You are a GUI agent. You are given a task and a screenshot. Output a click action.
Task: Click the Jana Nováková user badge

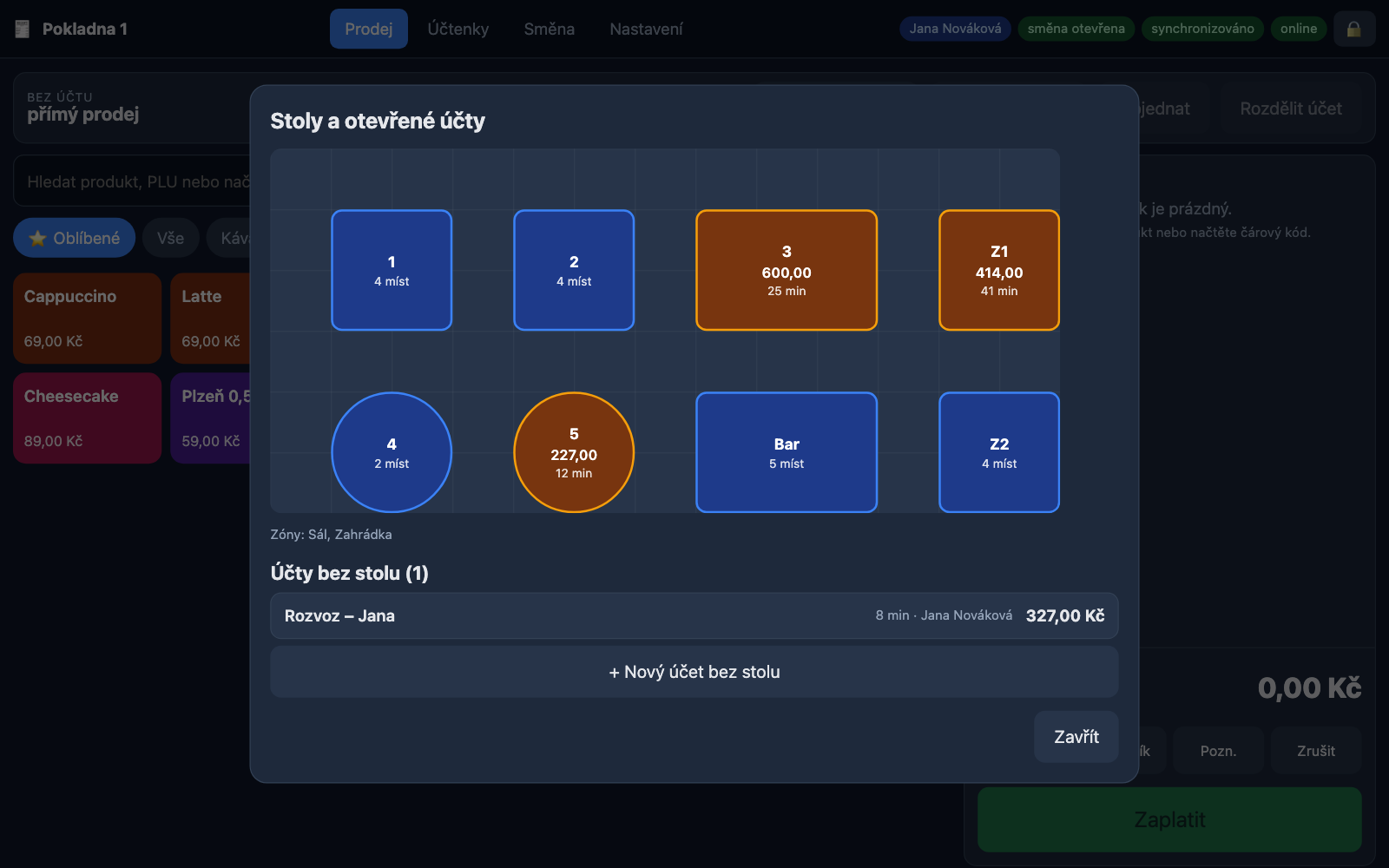[955, 29]
